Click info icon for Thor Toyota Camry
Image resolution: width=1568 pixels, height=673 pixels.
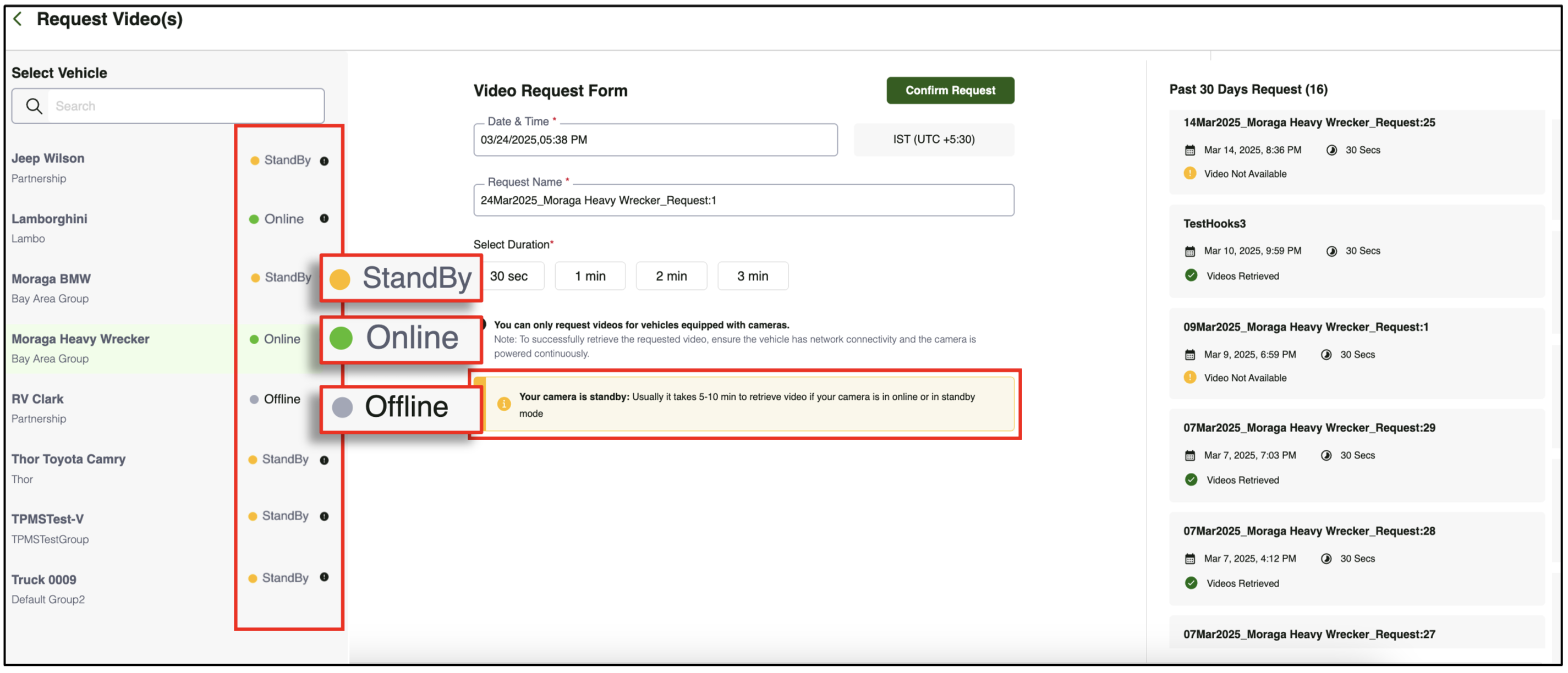(x=325, y=461)
